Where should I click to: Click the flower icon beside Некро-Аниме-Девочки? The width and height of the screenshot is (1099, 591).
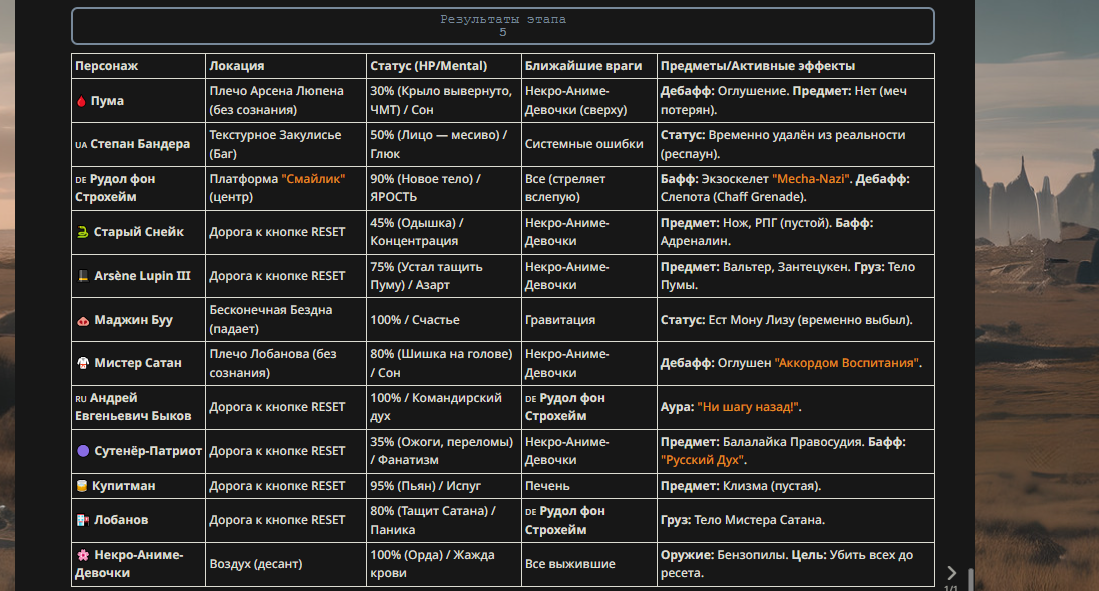point(82,554)
